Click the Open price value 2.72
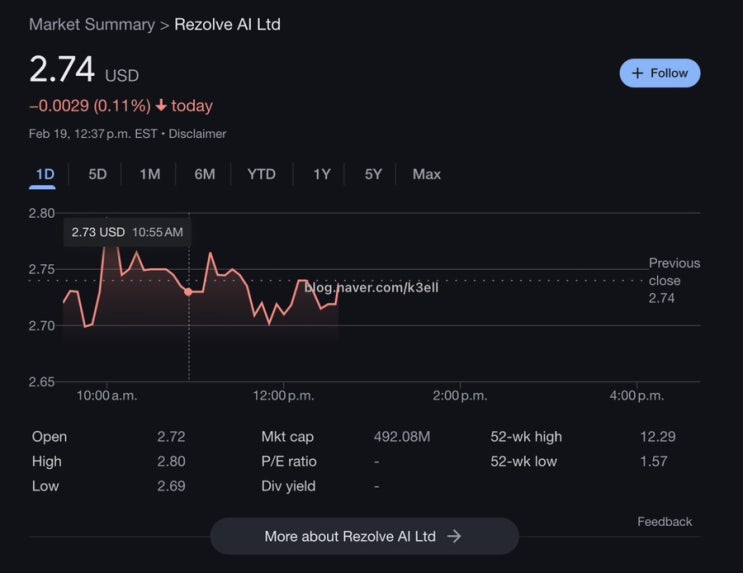743x573 pixels. [171, 437]
